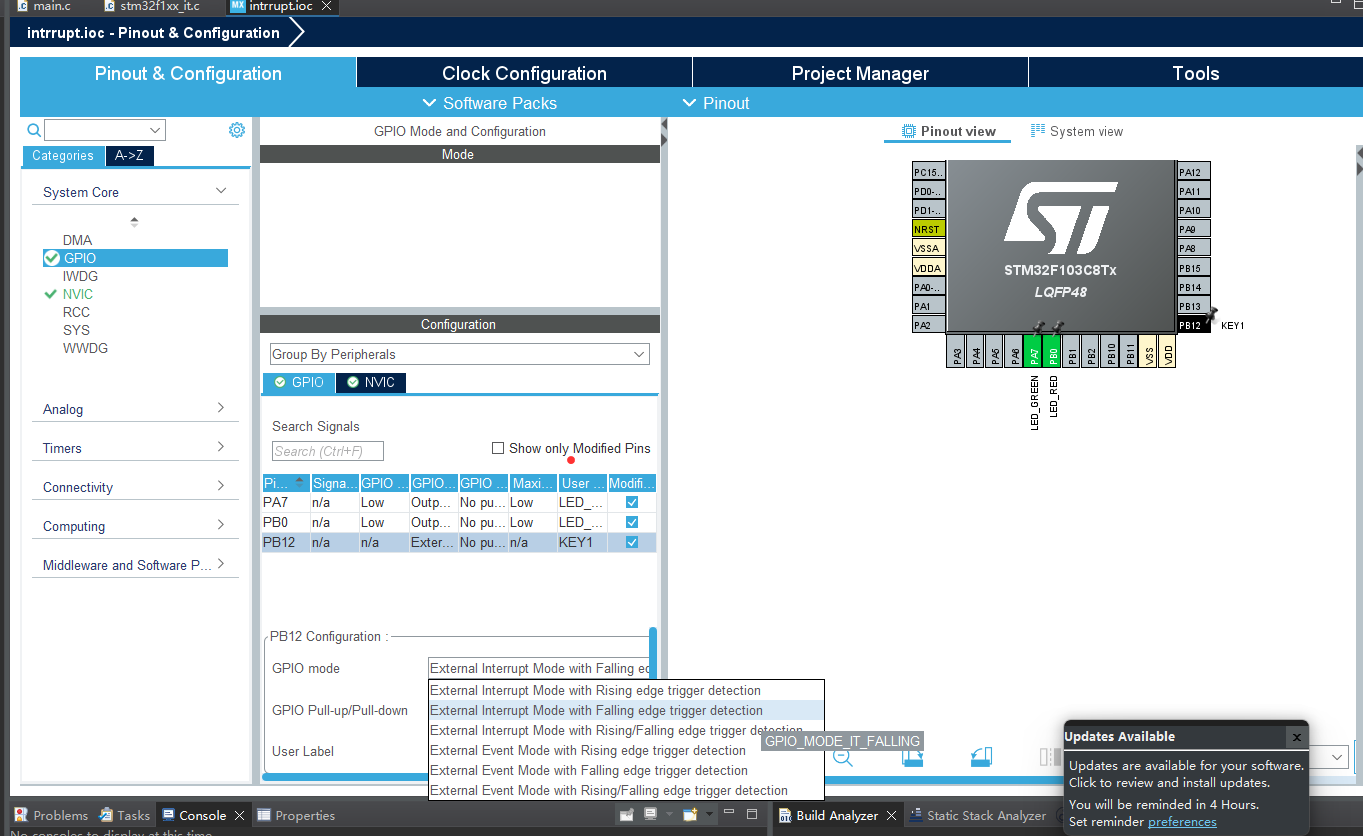Screen dimensions: 1363x836
Task: Expand the Analog category
Action: coord(221,408)
